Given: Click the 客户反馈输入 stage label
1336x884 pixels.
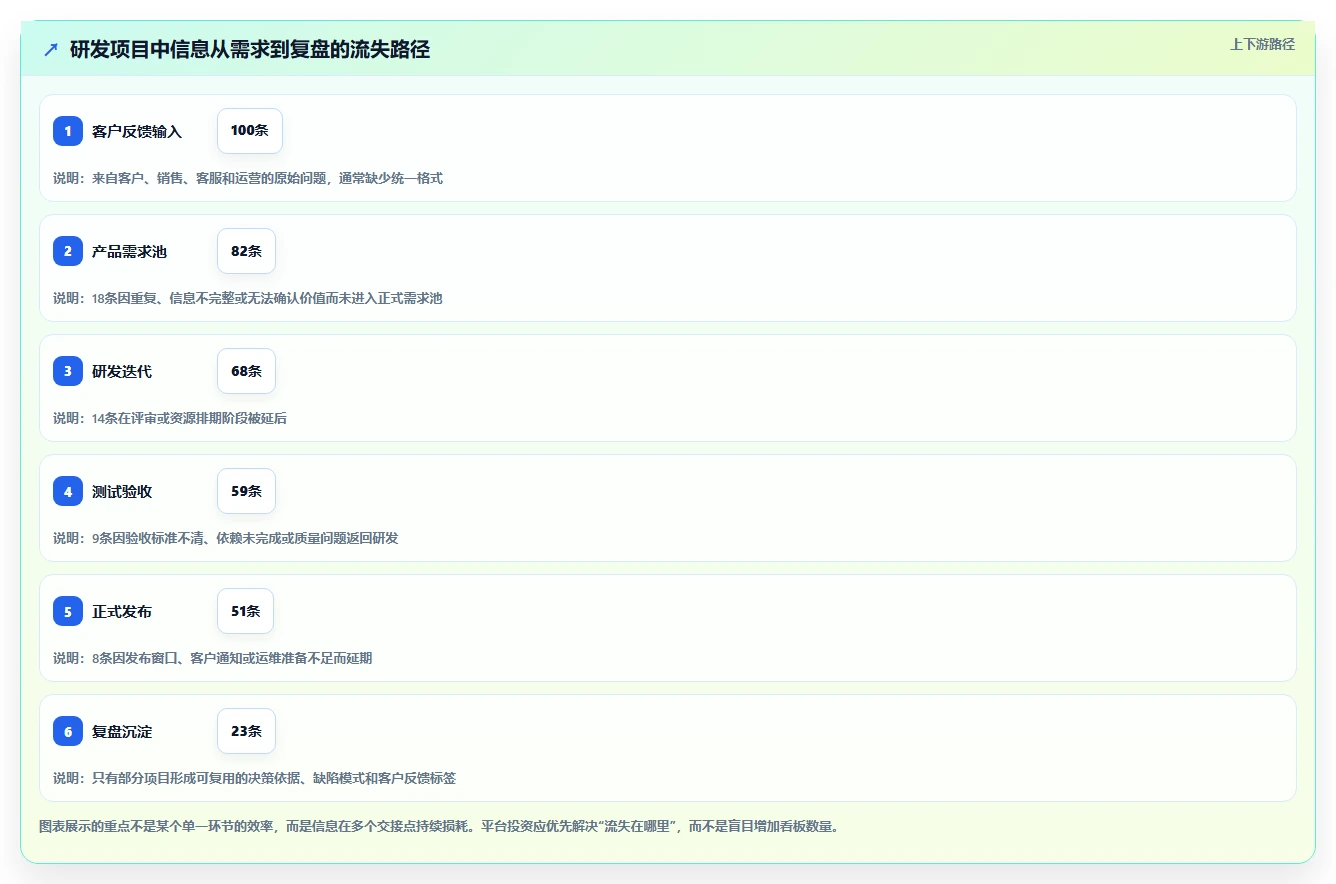Looking at the screenshot, I should [x=137, y=131].
